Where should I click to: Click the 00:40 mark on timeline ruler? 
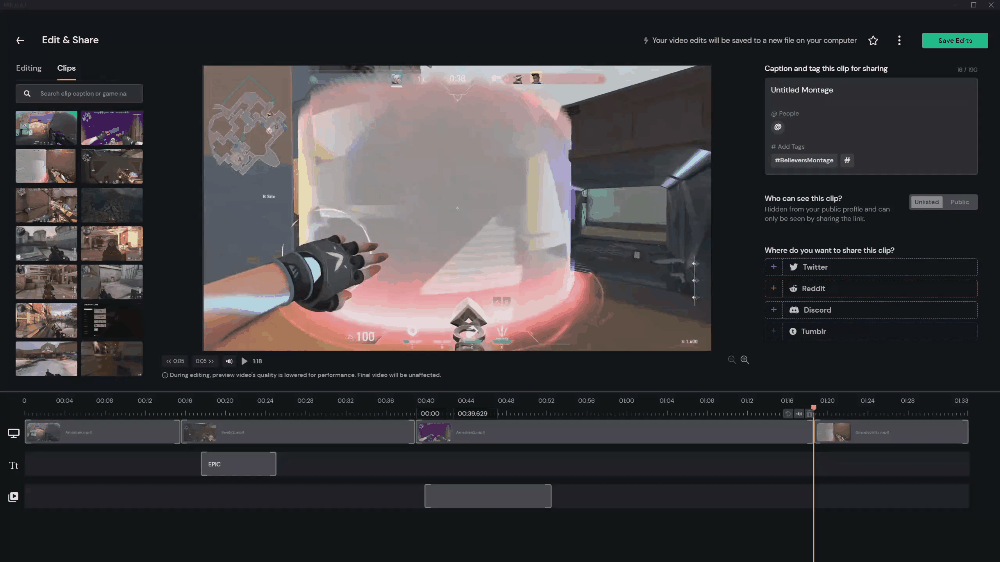pyautogui.click(x=426, y=401)
